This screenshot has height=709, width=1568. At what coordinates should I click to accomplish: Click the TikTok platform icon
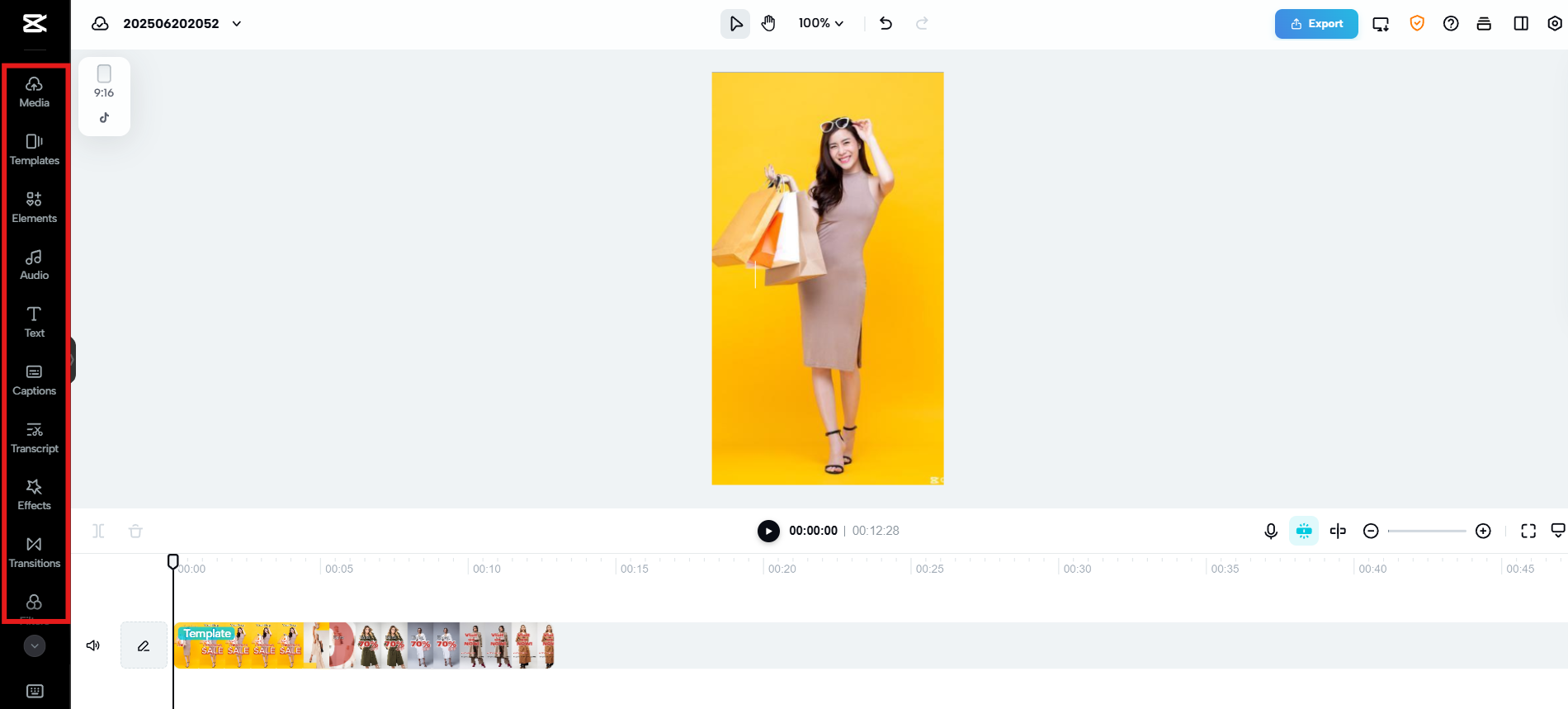tap(104, 117)
